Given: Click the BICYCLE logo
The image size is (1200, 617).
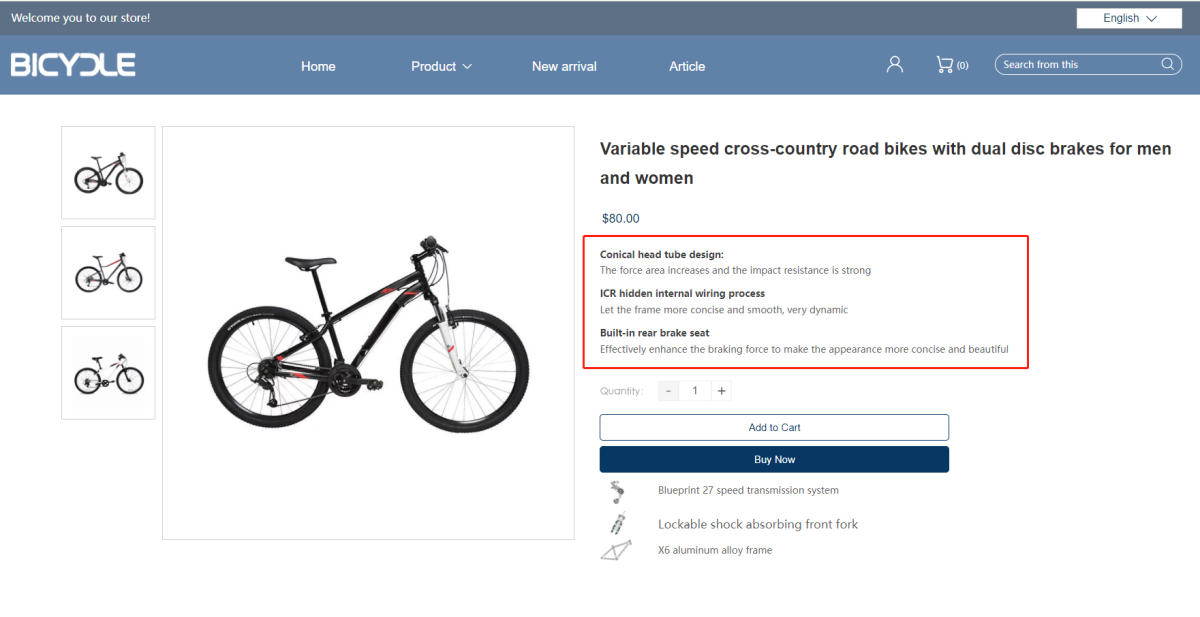Looking at the screenshot, I should point(73,65).
